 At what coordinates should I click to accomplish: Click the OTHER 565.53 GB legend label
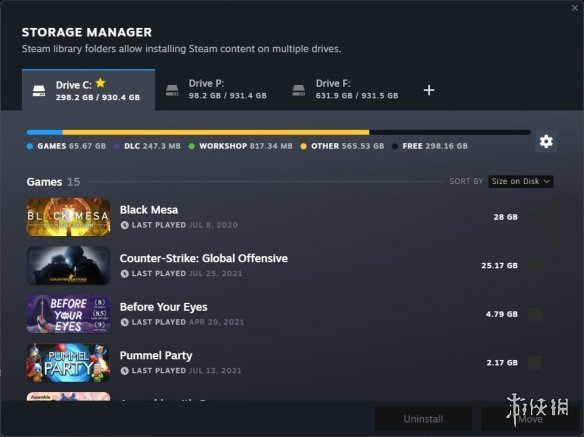tap(347, 146)
